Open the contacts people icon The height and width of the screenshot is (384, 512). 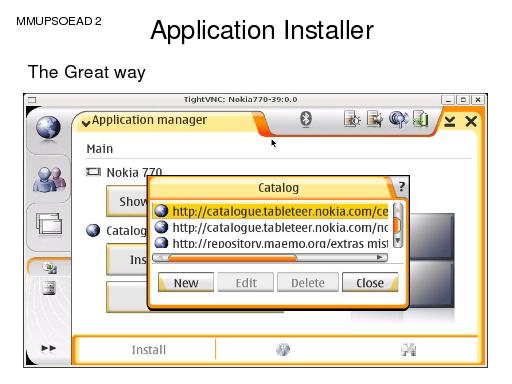[49, 179]
